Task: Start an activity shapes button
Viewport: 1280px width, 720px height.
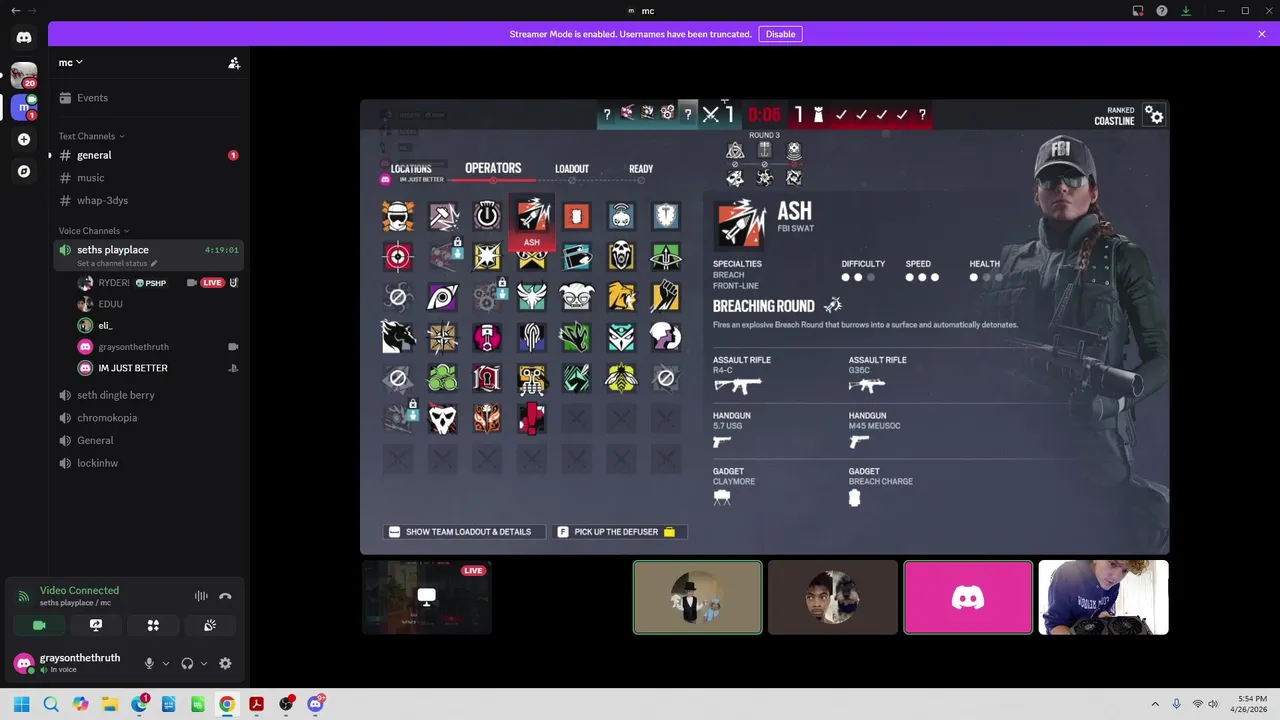Action: click(x=153, y=625)
